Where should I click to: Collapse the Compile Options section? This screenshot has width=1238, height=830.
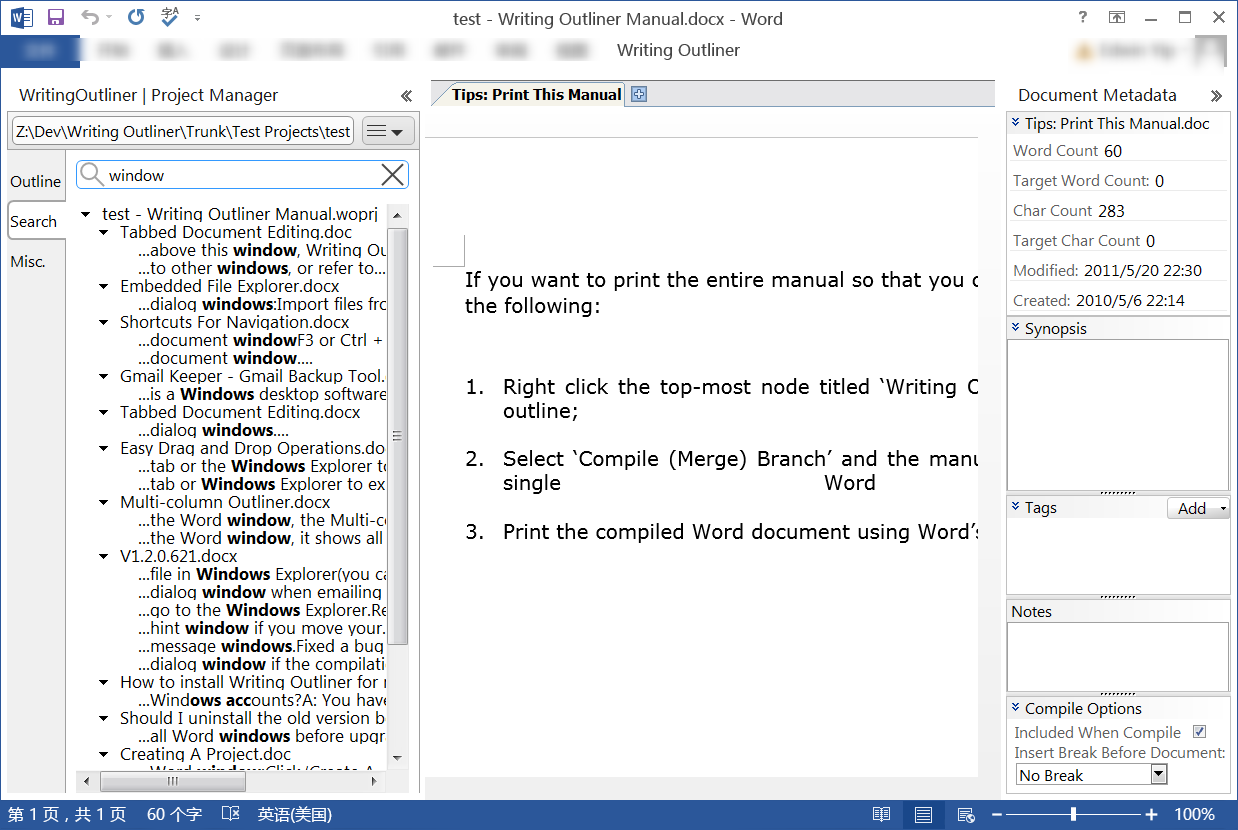coord(1015,708)
